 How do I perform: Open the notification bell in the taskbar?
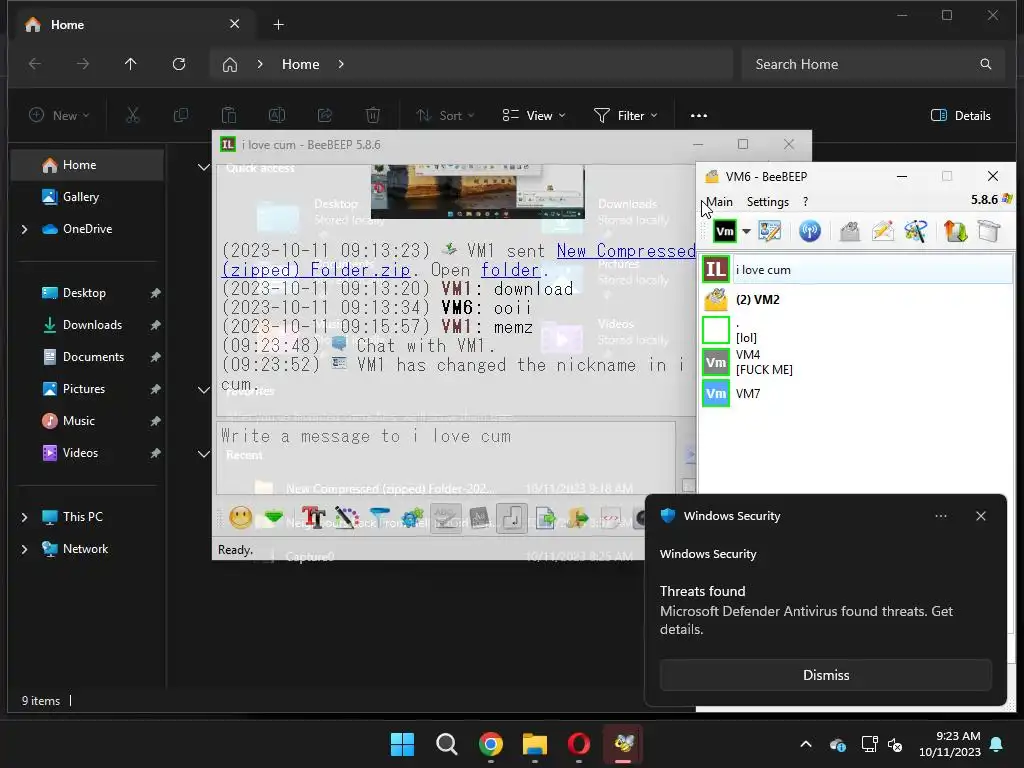click(x=997, y=744)
